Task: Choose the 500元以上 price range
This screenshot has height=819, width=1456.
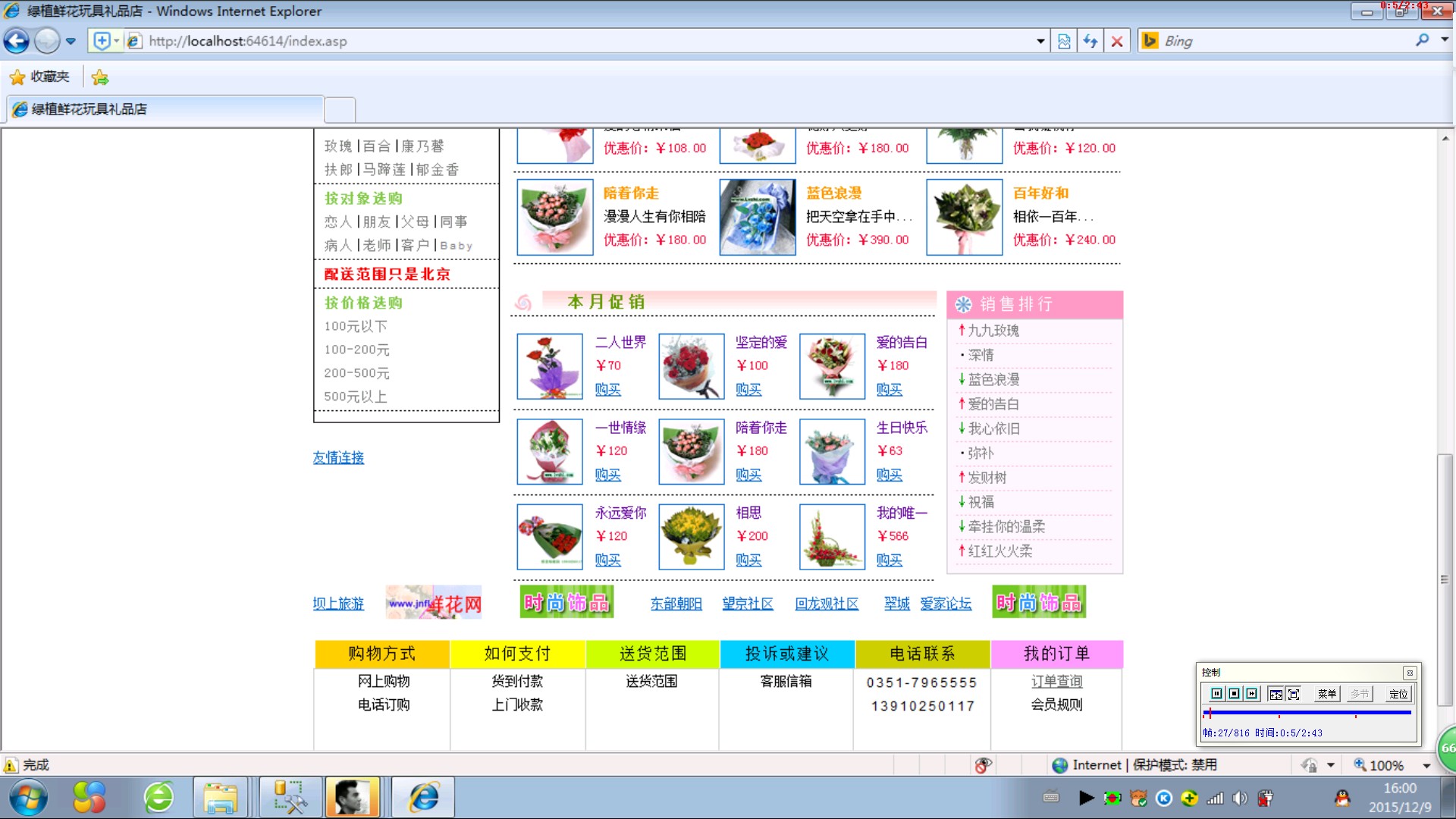Action: 355,397
